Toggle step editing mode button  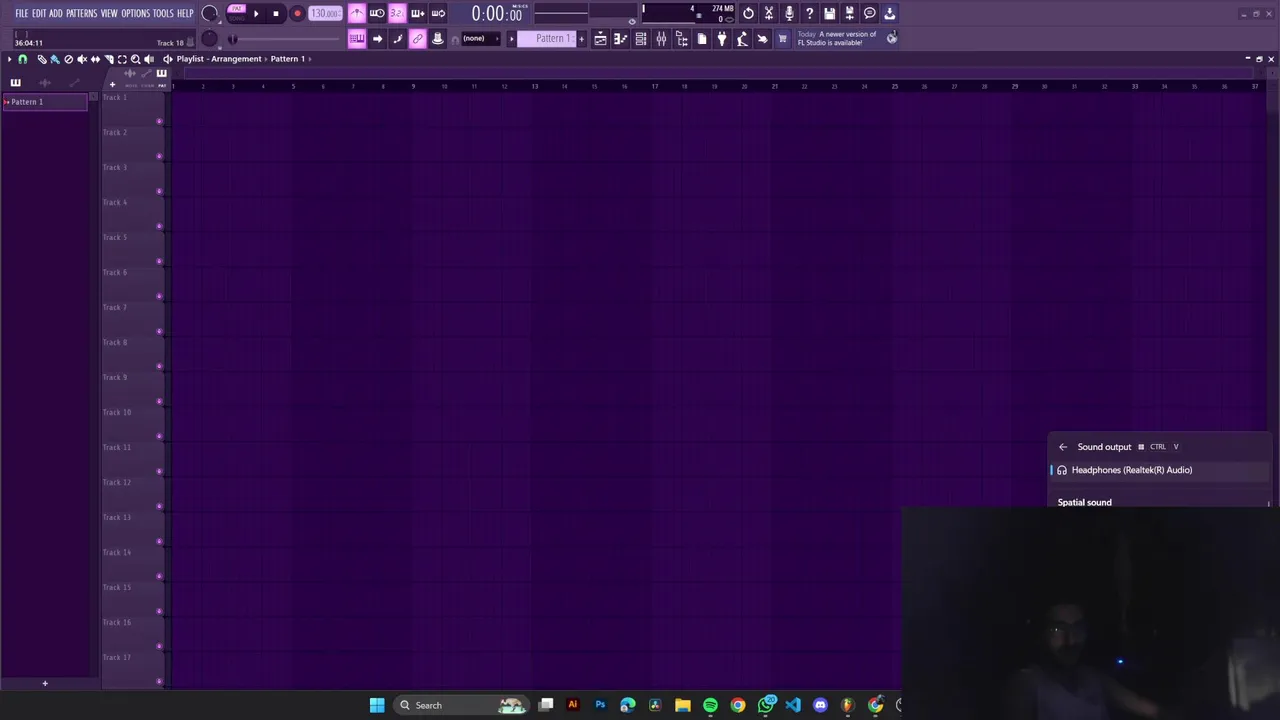[397, 38]
